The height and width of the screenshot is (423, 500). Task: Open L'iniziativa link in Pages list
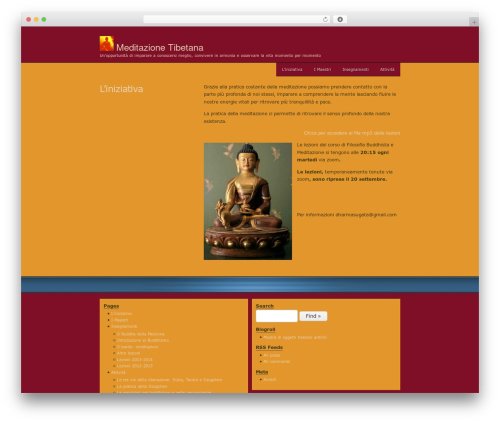click(122, 314)
